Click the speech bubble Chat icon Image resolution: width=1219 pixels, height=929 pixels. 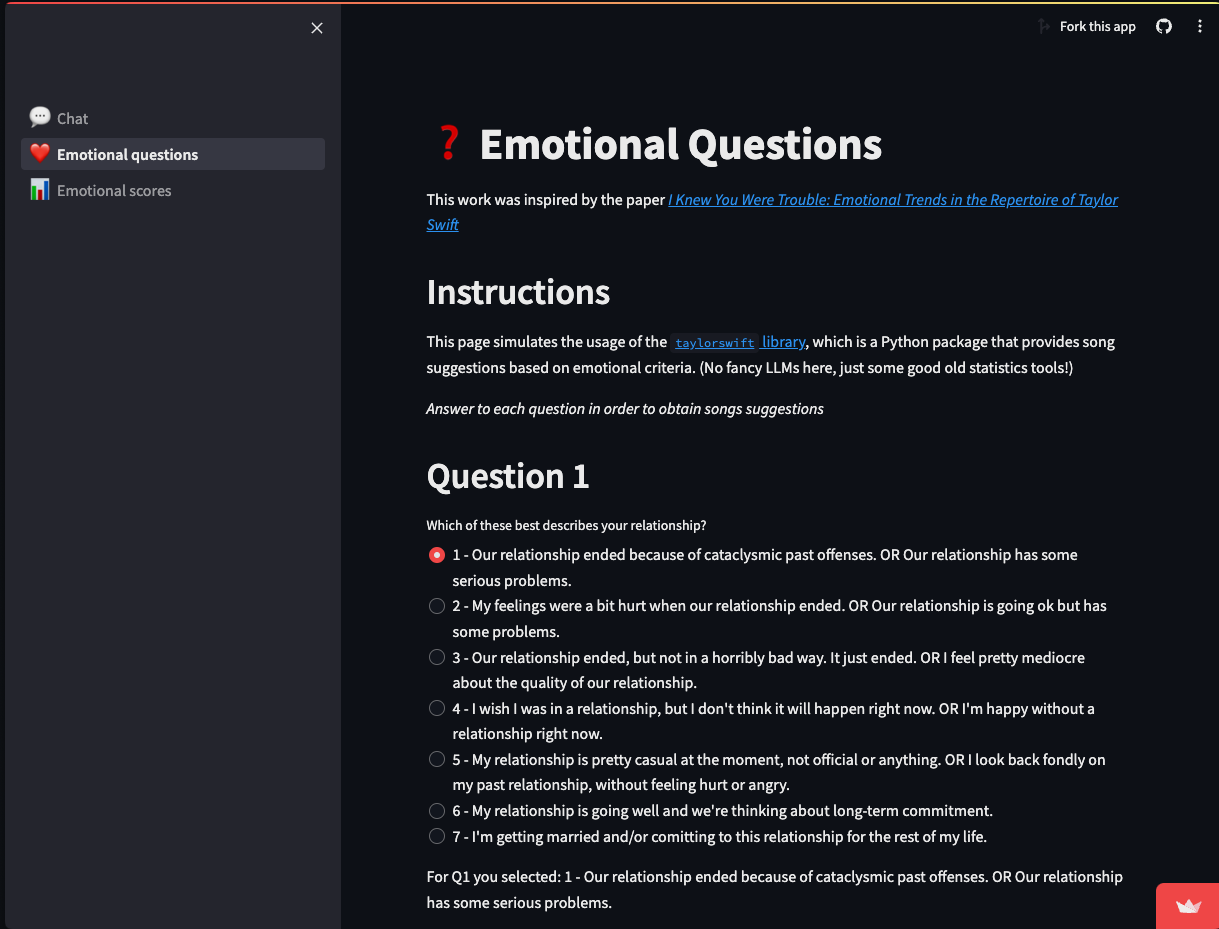(40, 117)
